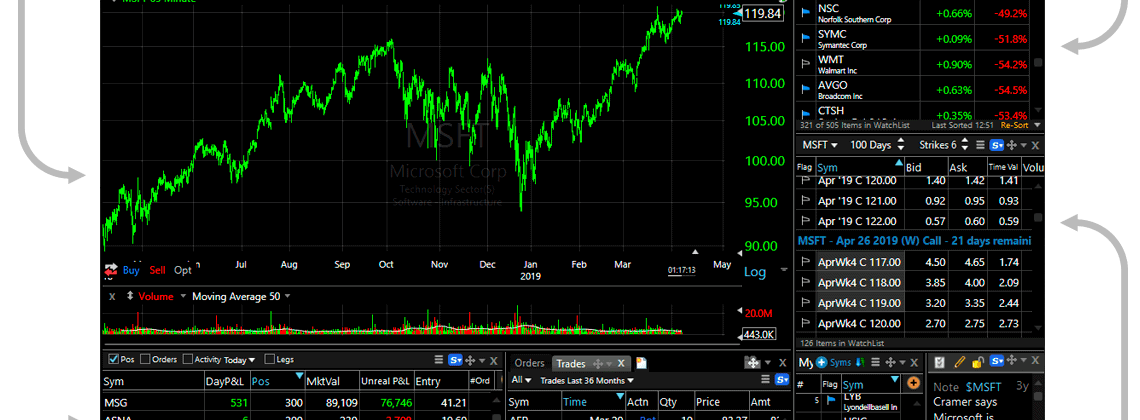Open the Today dropdown next to Activity
The width and height of the screenshot is (1140, 420).
[x=240, y=360]
